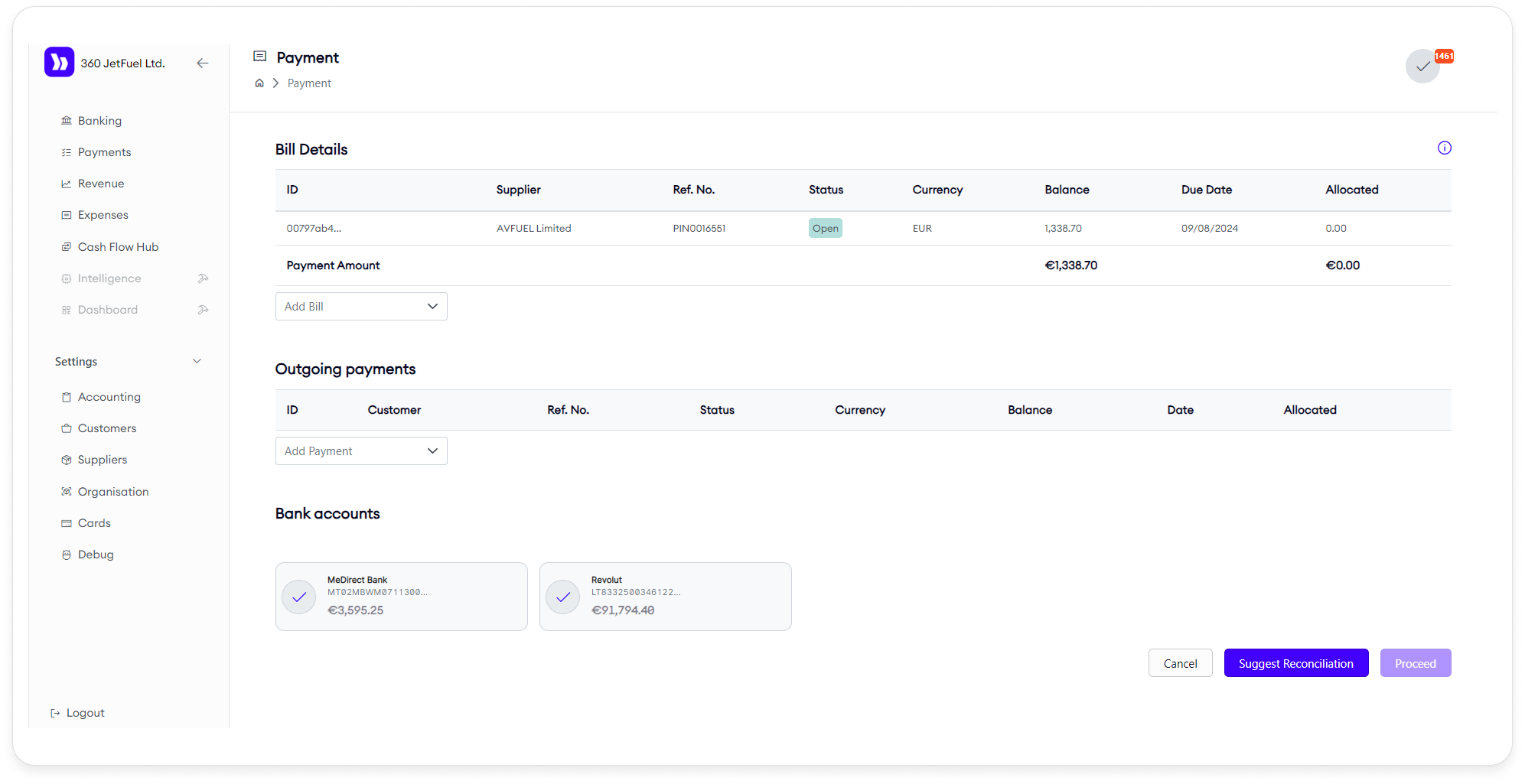
Task: Click Logout text link
Action: 86,713
